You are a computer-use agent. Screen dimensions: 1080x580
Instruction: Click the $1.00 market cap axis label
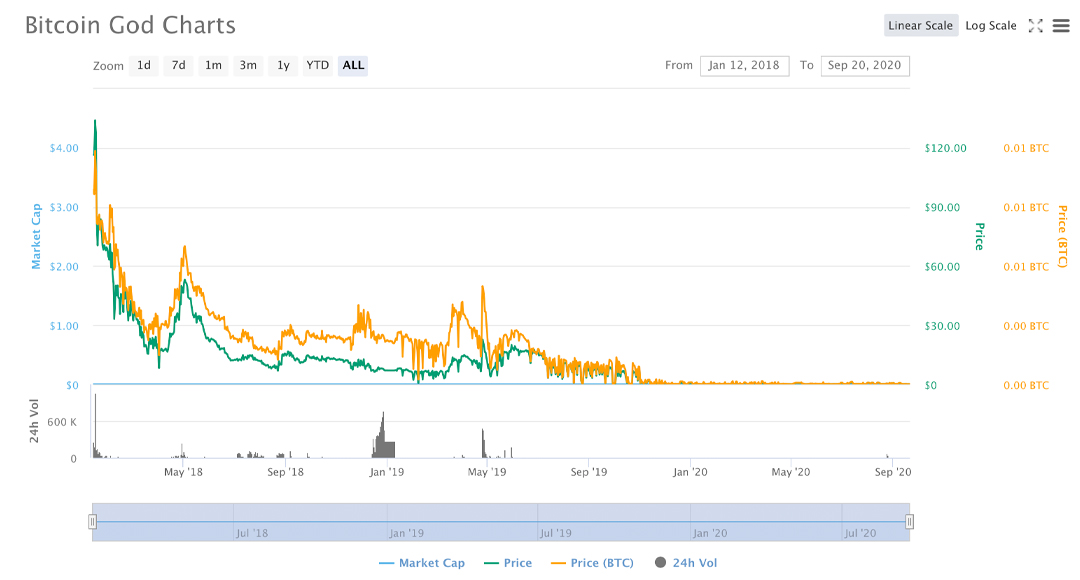click(x=64, y=326)
